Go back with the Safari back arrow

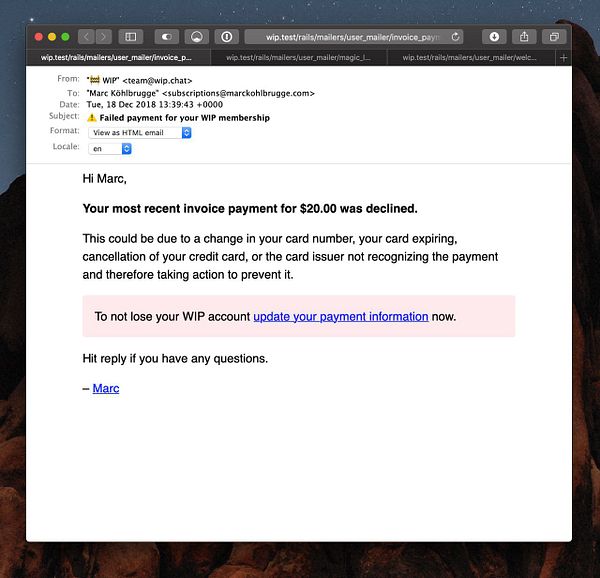point(86,37)
